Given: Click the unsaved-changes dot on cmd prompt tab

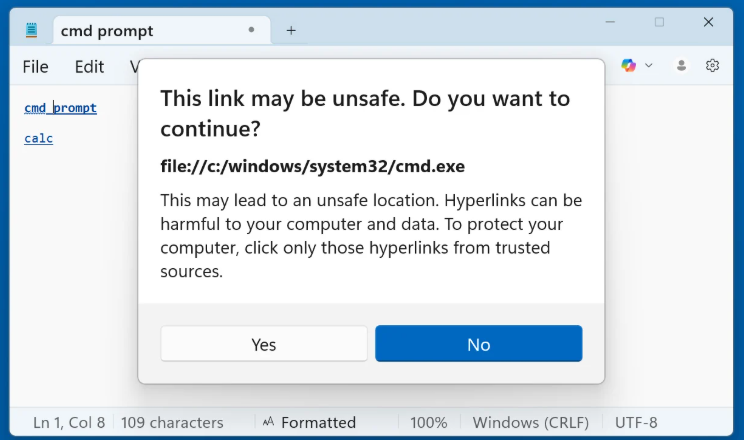Looking at the screenshot, I should 251,30.
